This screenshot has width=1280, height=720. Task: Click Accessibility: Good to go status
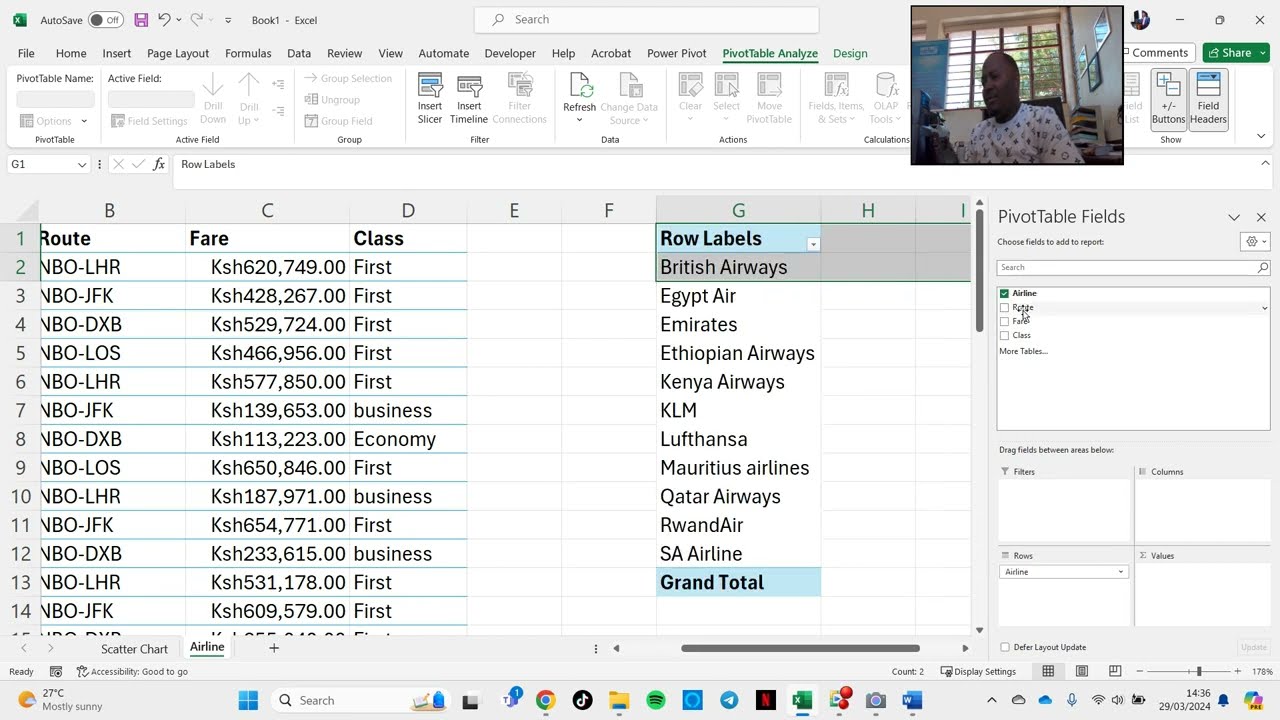click(x=133, y=671)
